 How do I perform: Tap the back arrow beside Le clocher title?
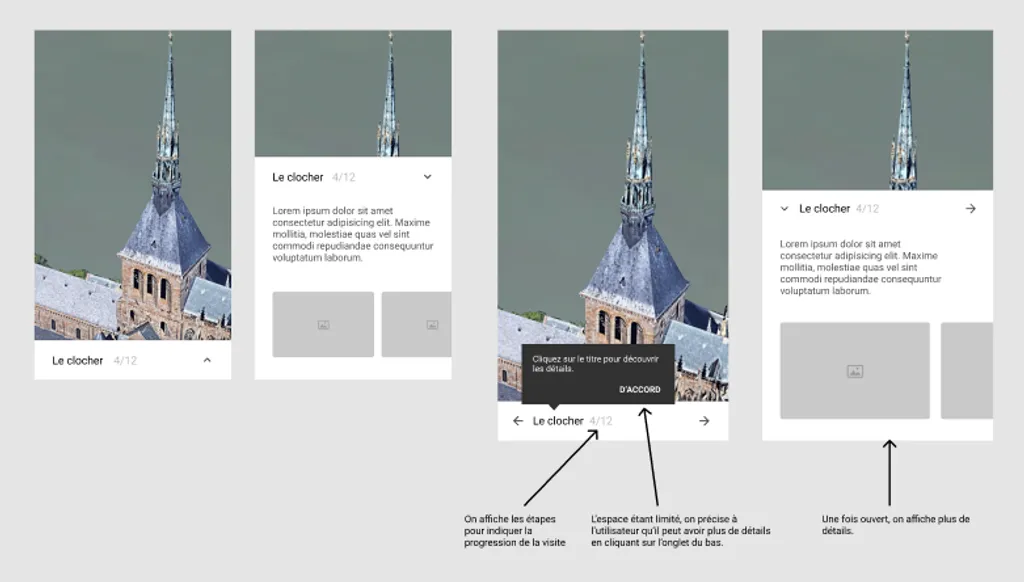click(515, 421)
